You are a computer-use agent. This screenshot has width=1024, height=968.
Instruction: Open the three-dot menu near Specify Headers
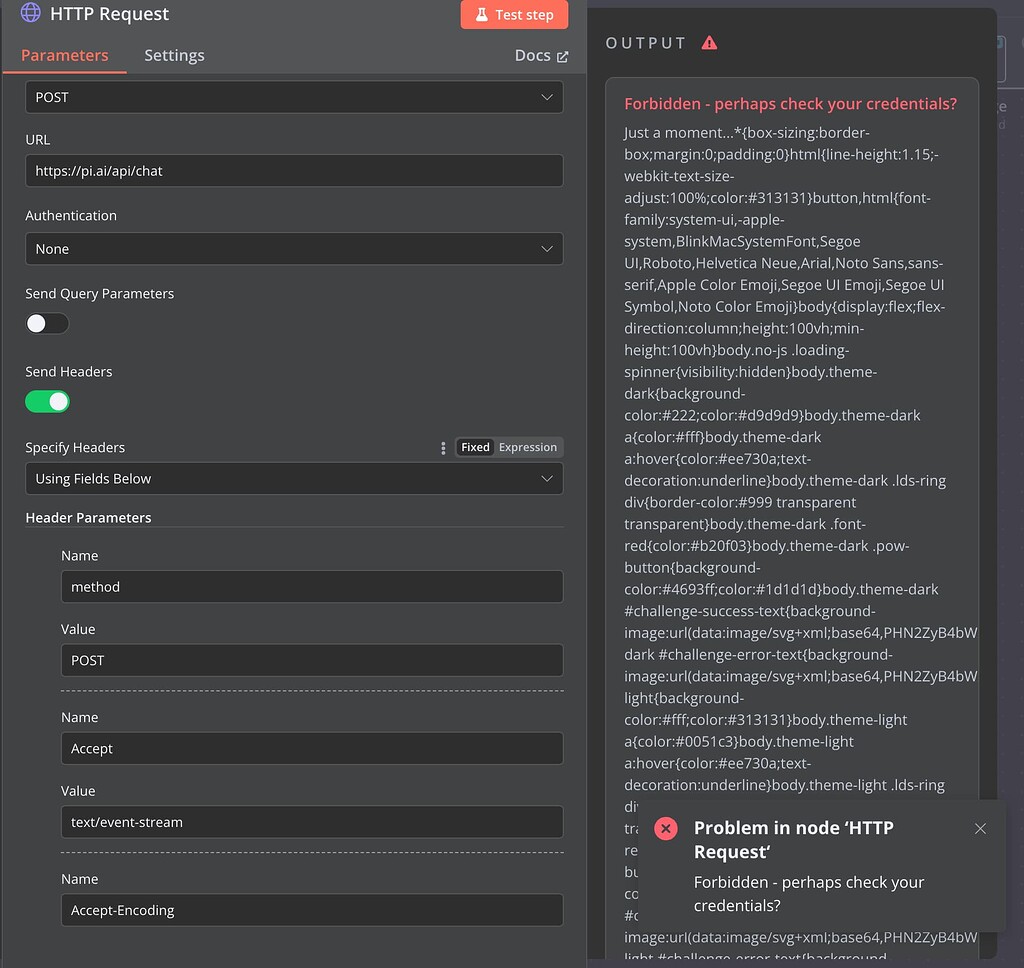pyautogui.click(x=443, y=448)
